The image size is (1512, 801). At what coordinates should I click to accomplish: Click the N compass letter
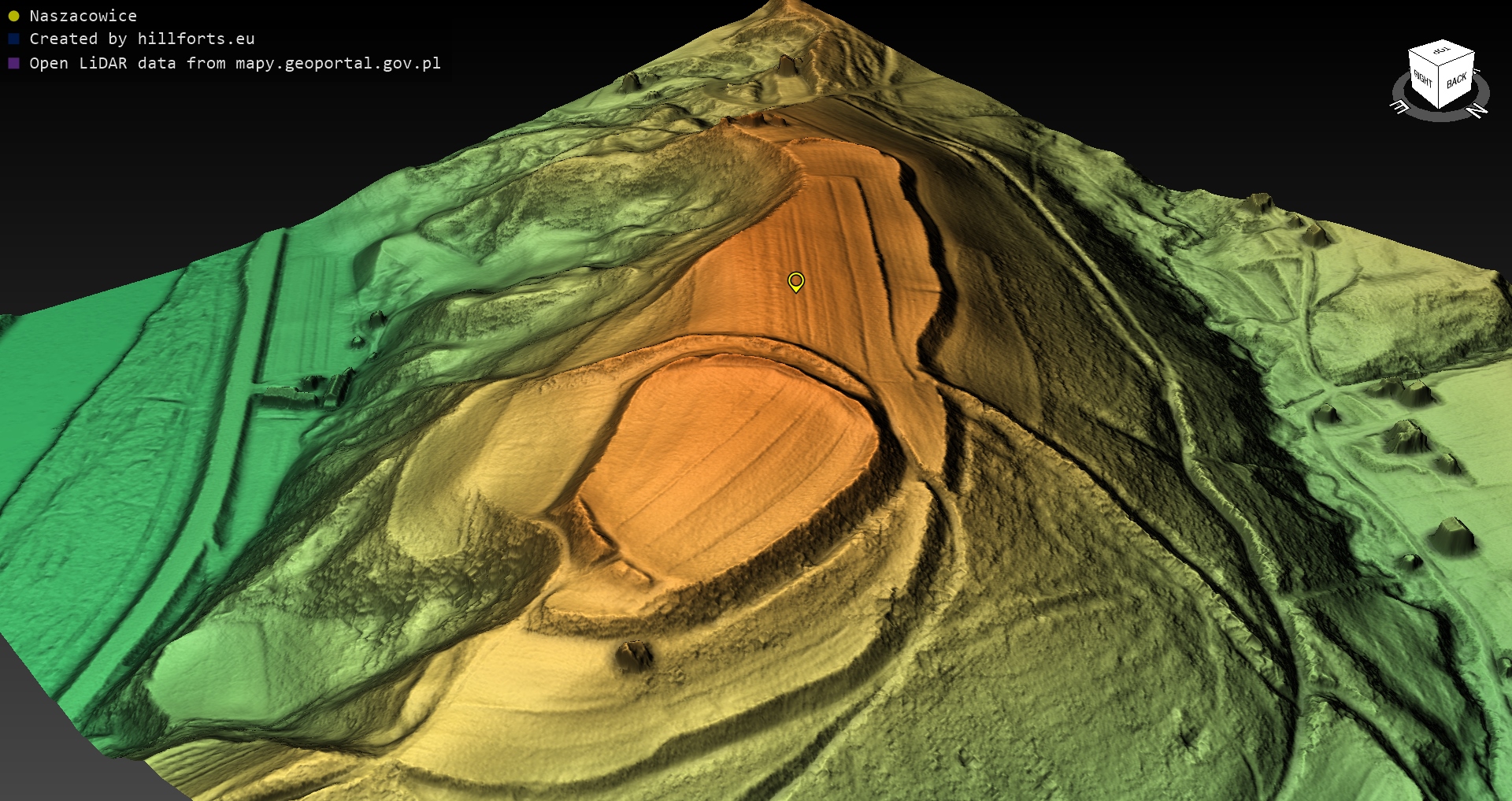(1477, 110)
